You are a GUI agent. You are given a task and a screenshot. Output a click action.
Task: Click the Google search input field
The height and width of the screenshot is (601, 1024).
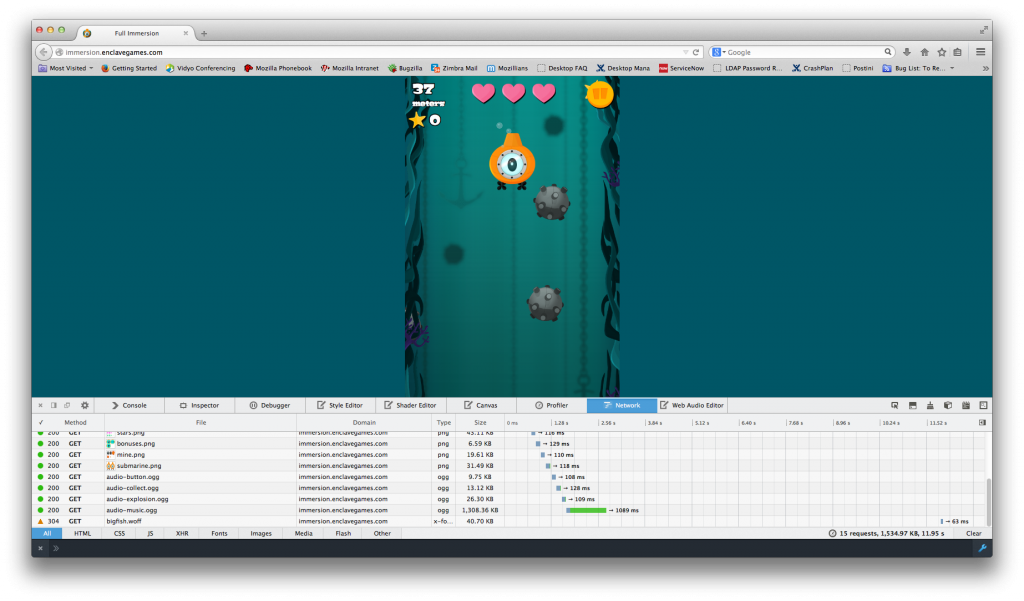[x=805, y=52]
